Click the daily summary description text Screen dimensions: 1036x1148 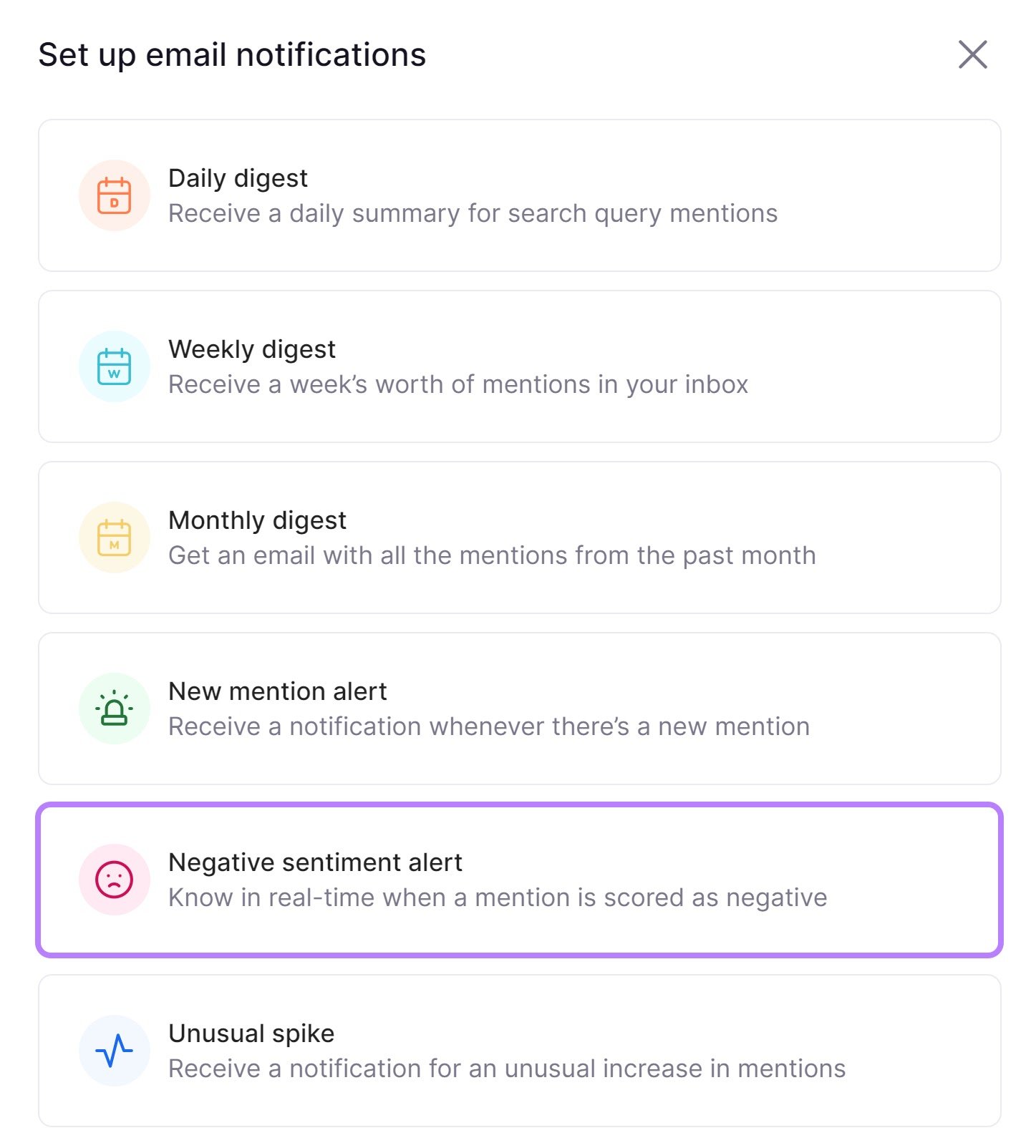click(473, 213)
